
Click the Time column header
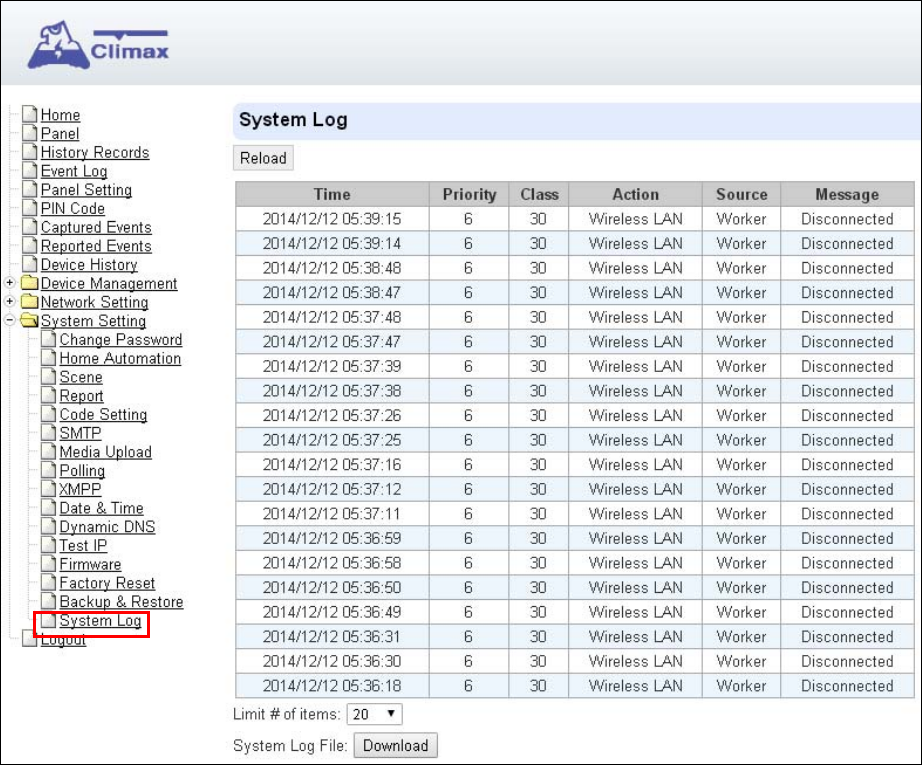[x=332, y=195]
